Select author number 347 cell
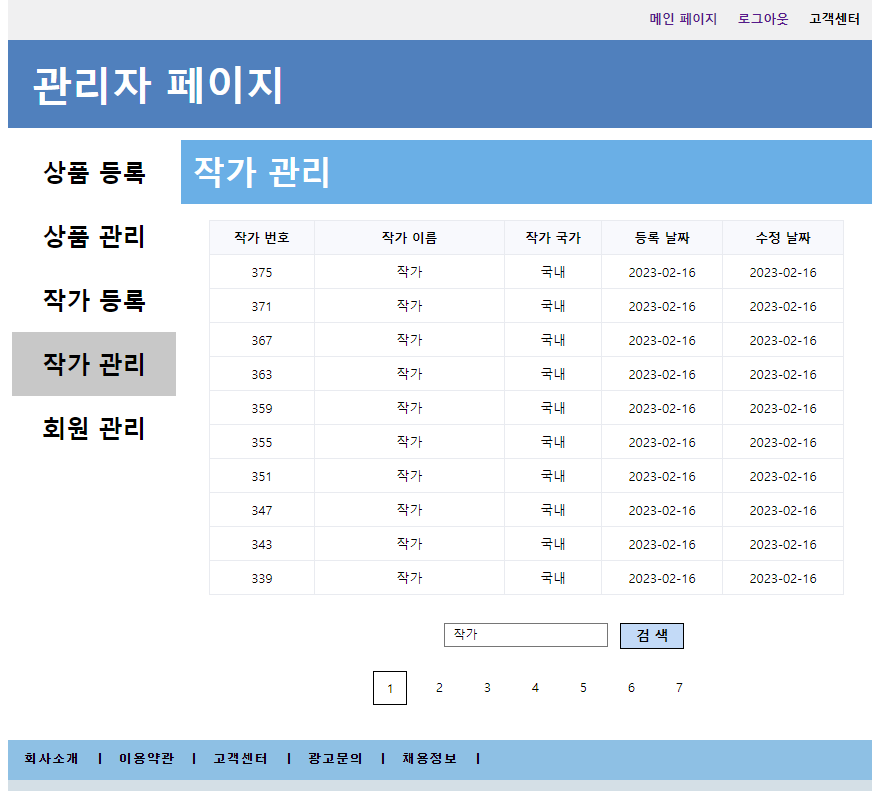The height and width of the screenshot is (791, 886). click(x=262, y=510)
